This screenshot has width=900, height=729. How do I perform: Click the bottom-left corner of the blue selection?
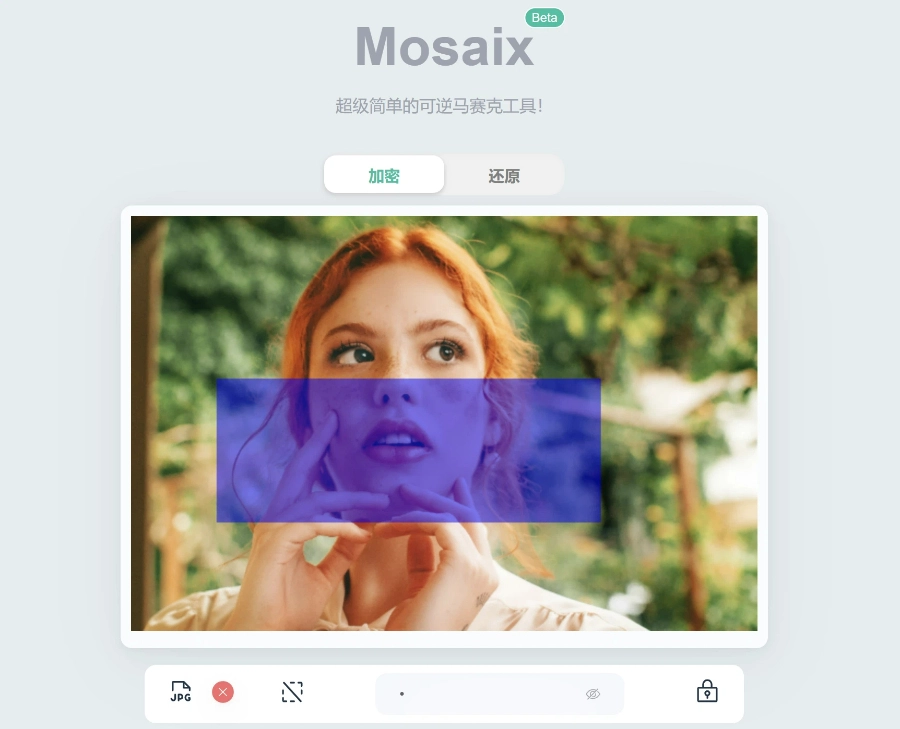click(217, 522)
